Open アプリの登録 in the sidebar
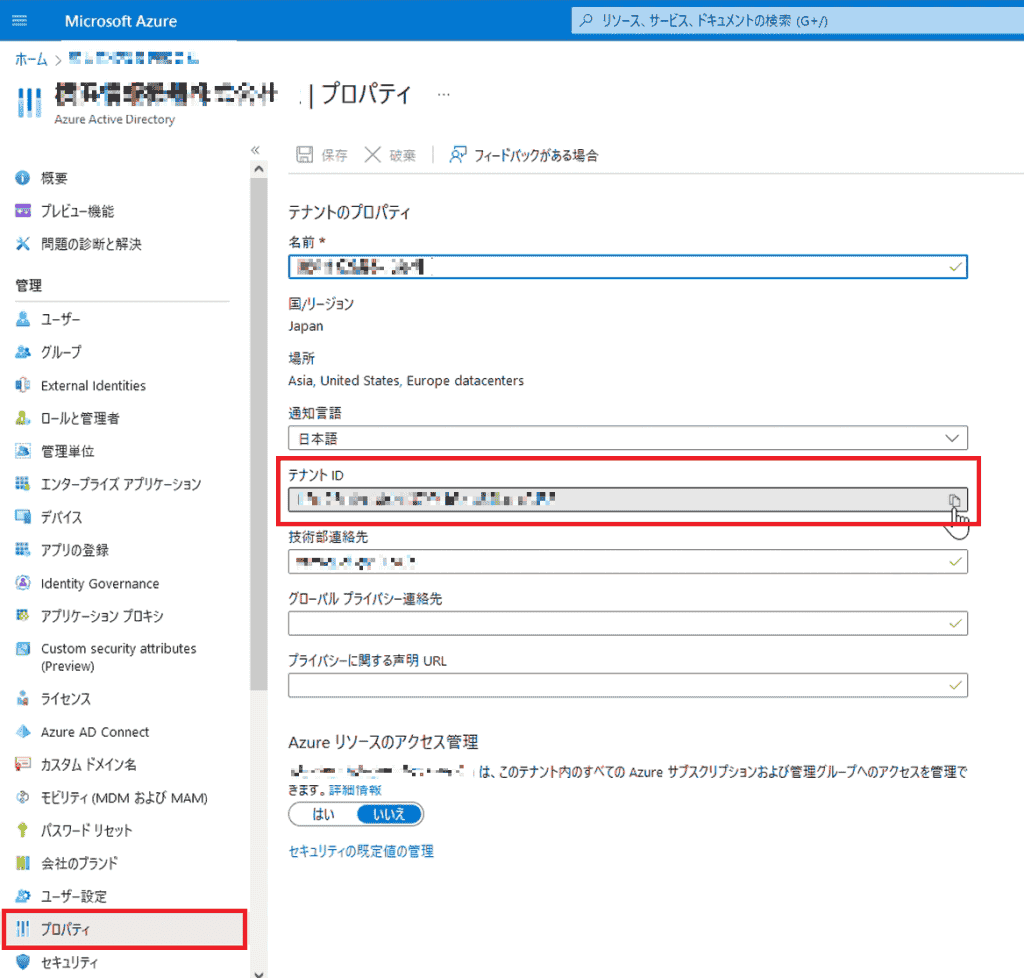 (75, 550)
